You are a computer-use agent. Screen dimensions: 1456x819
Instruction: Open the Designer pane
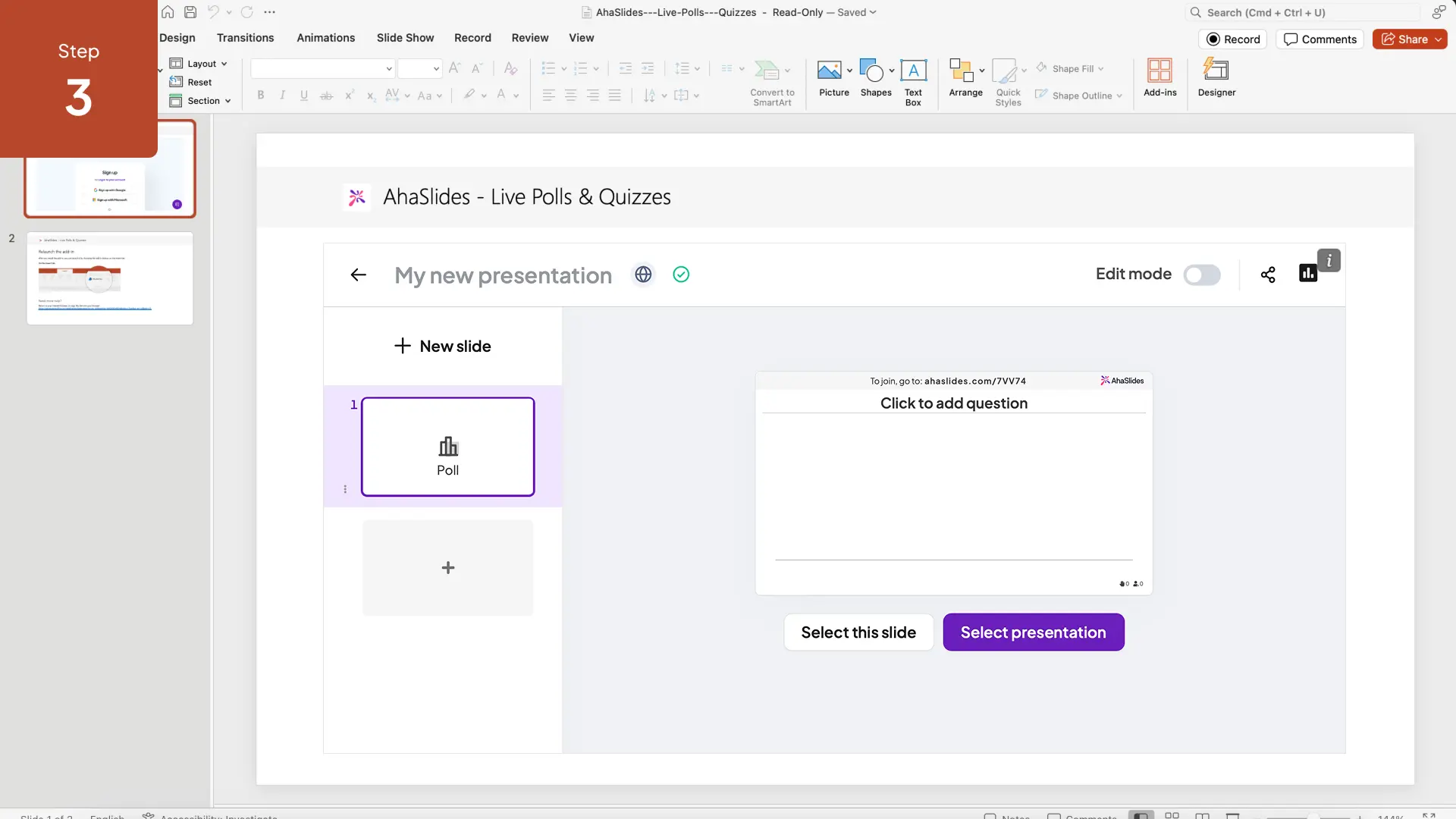point(1216,78)
